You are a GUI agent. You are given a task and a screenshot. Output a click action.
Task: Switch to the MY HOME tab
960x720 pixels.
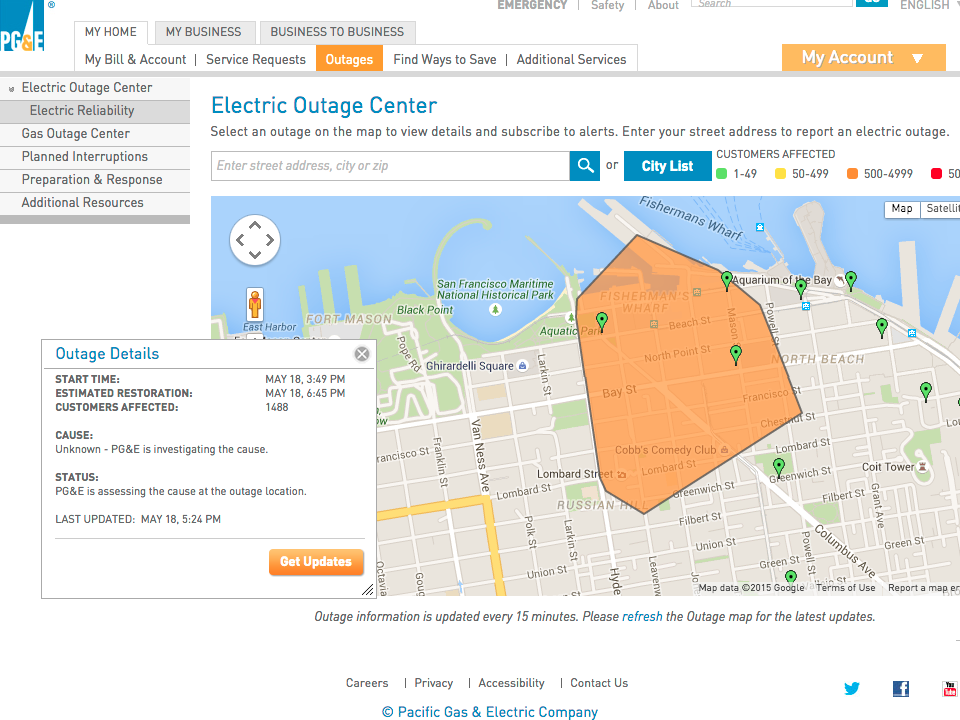(111, 32)
